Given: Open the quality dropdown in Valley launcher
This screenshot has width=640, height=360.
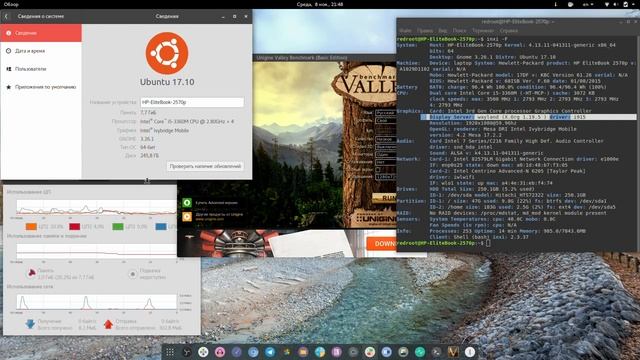Looking at the screenshot, I should [386, 139].
